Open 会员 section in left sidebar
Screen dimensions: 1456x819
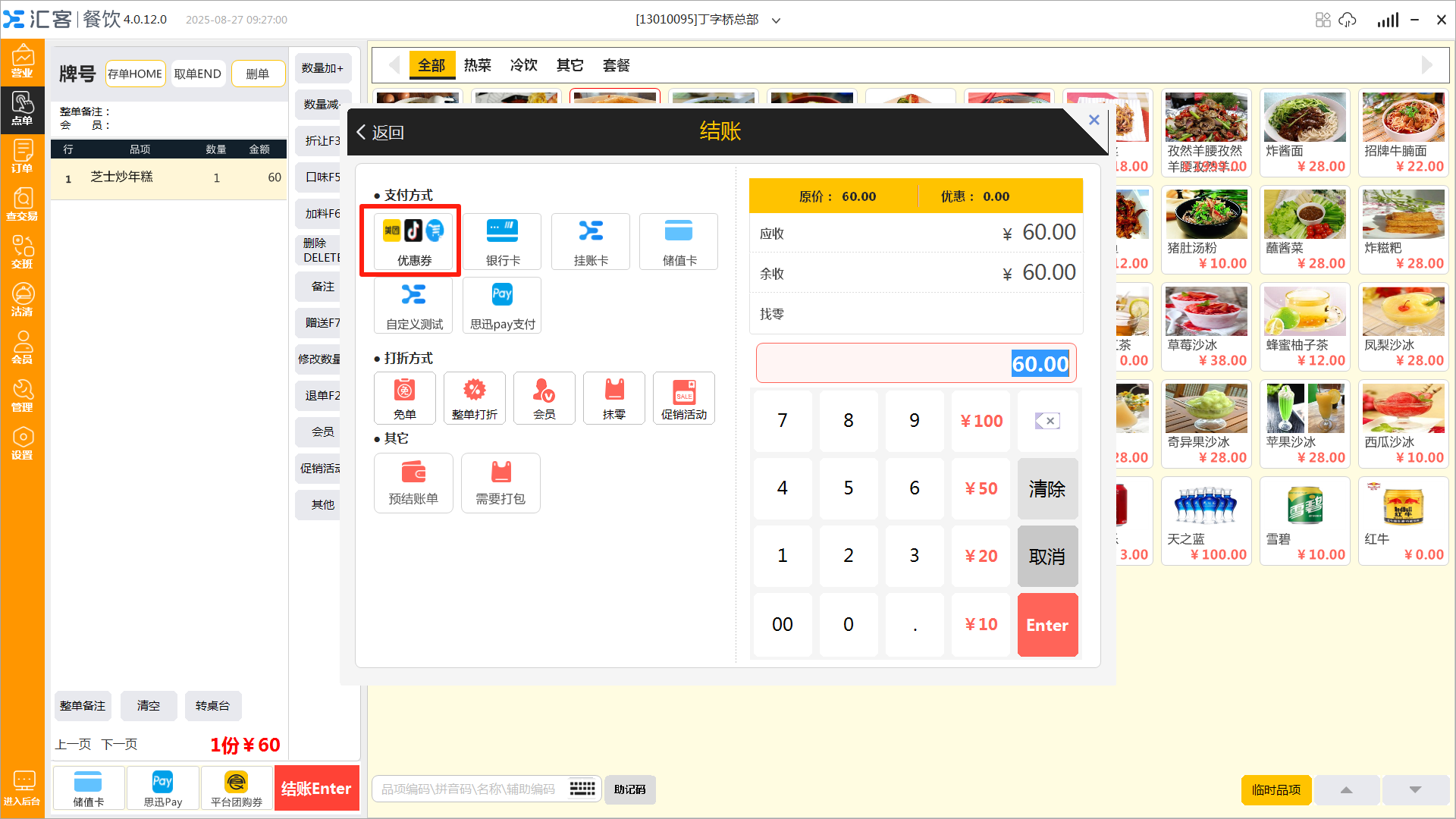(22, 348)
